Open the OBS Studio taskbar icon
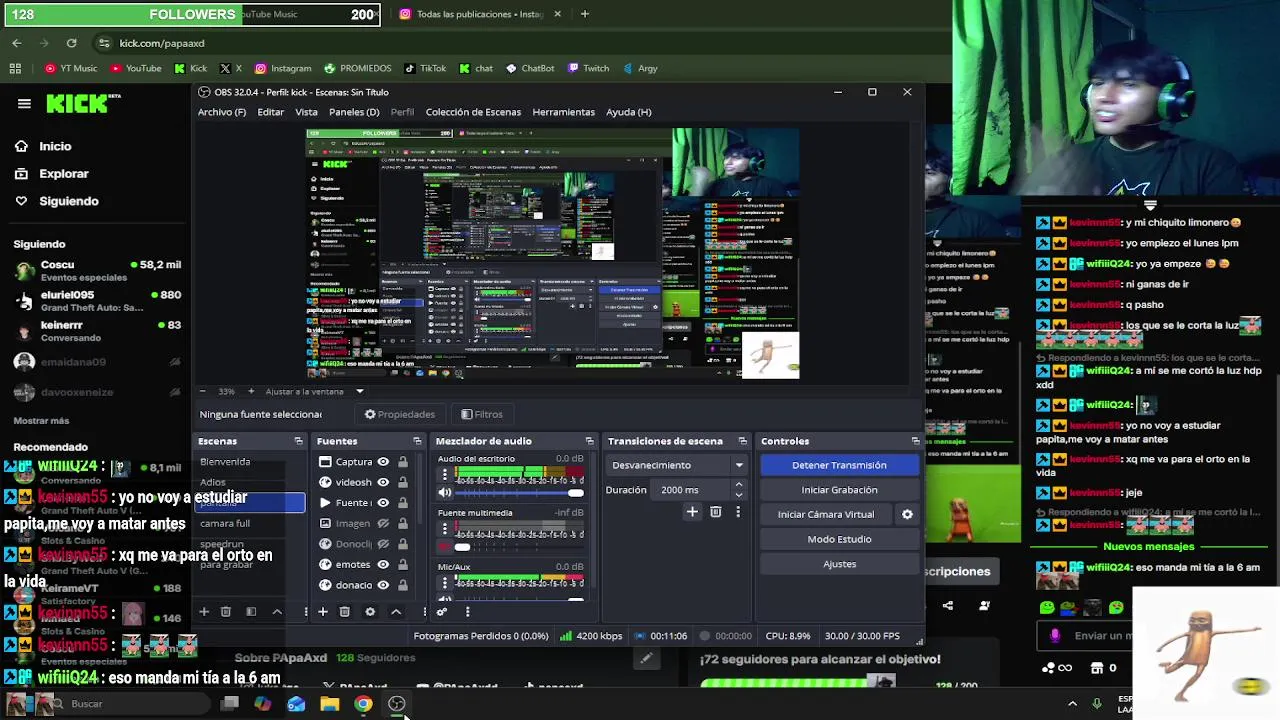The height and width of the screenshot is (720, 1280). pos(397,704)
